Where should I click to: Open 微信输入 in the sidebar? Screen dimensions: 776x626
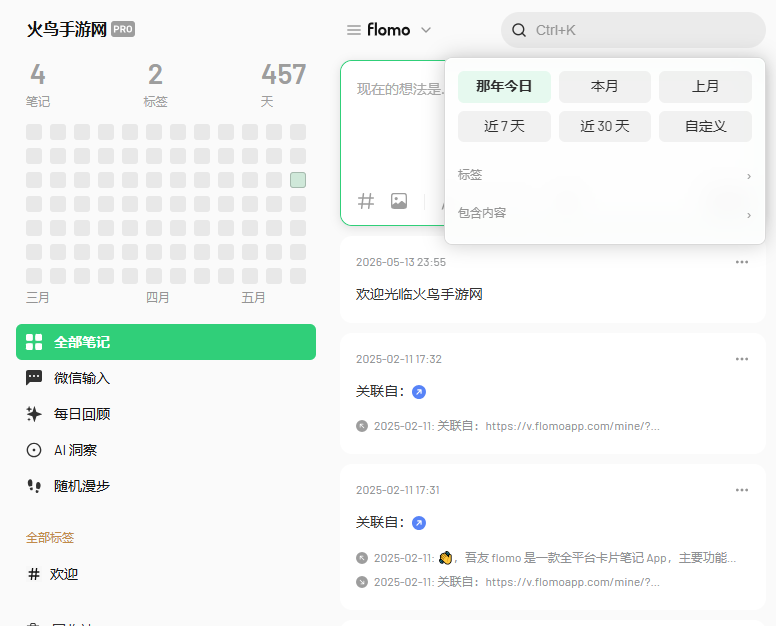166,378
